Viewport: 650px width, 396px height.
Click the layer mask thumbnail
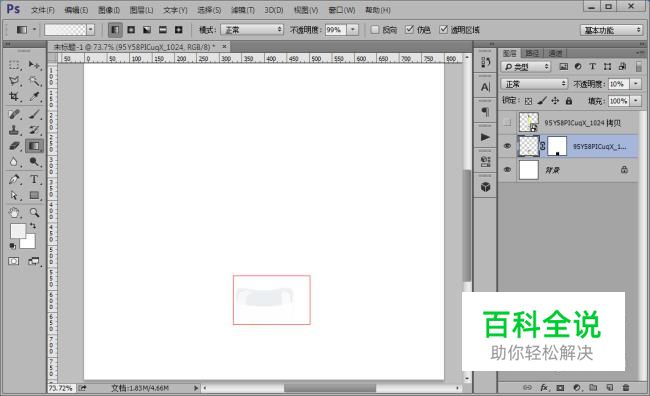pyautogui.click(x=557, y=146)
